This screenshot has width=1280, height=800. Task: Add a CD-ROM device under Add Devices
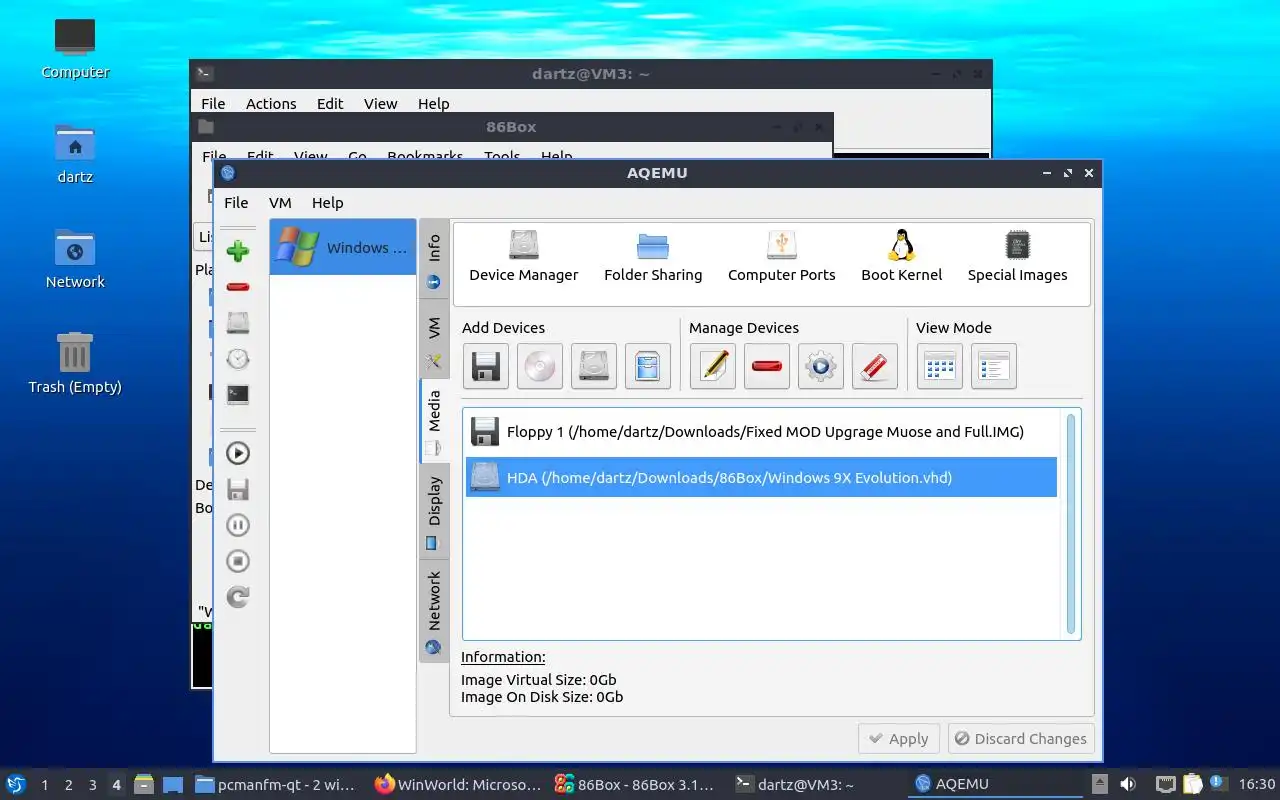pos(540,366)
